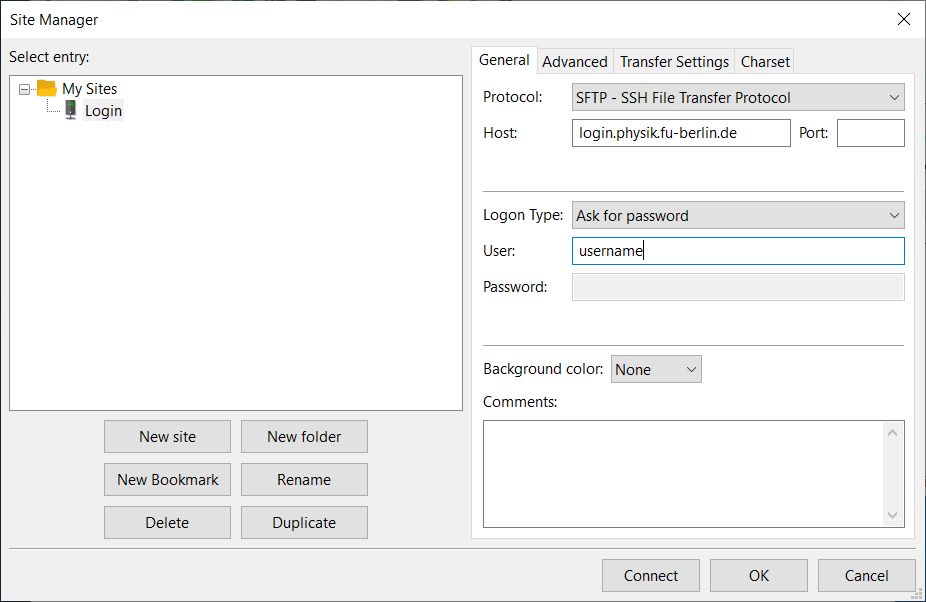Screen dimensions: 926x602
Task: Click into the Port field
Action: [870, 133]
